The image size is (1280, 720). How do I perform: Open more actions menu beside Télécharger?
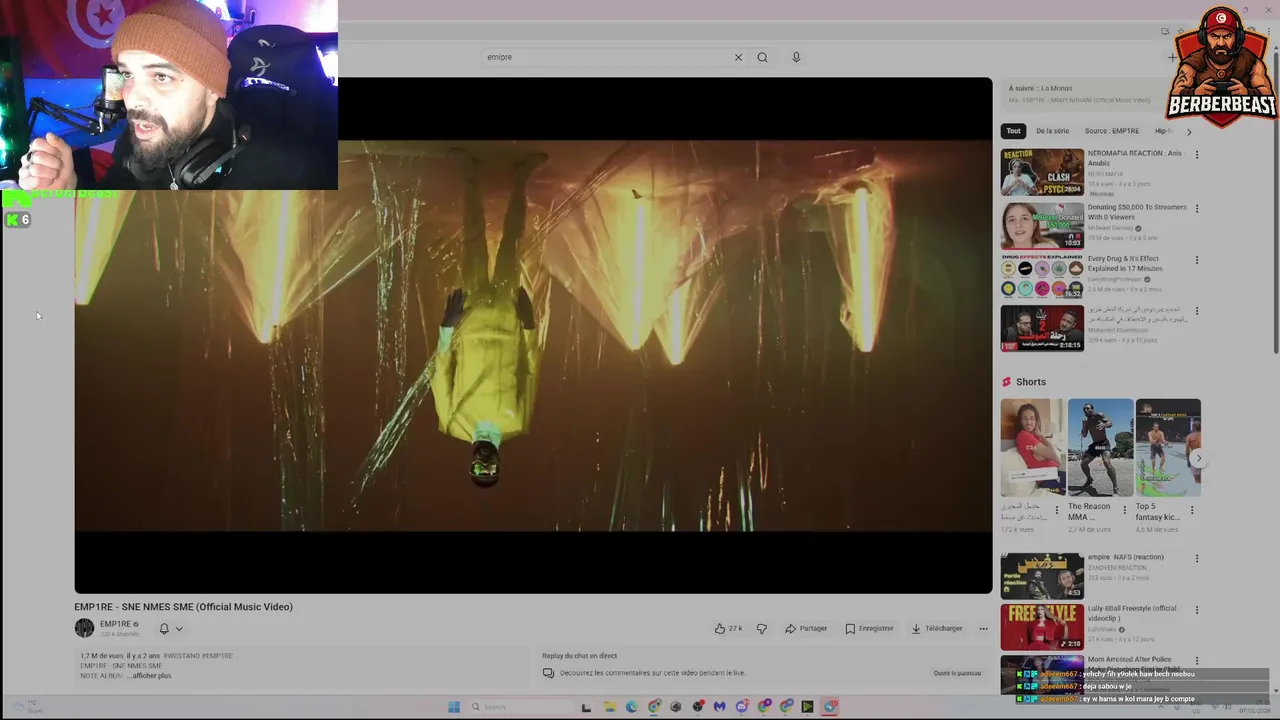tap(983, 628)
